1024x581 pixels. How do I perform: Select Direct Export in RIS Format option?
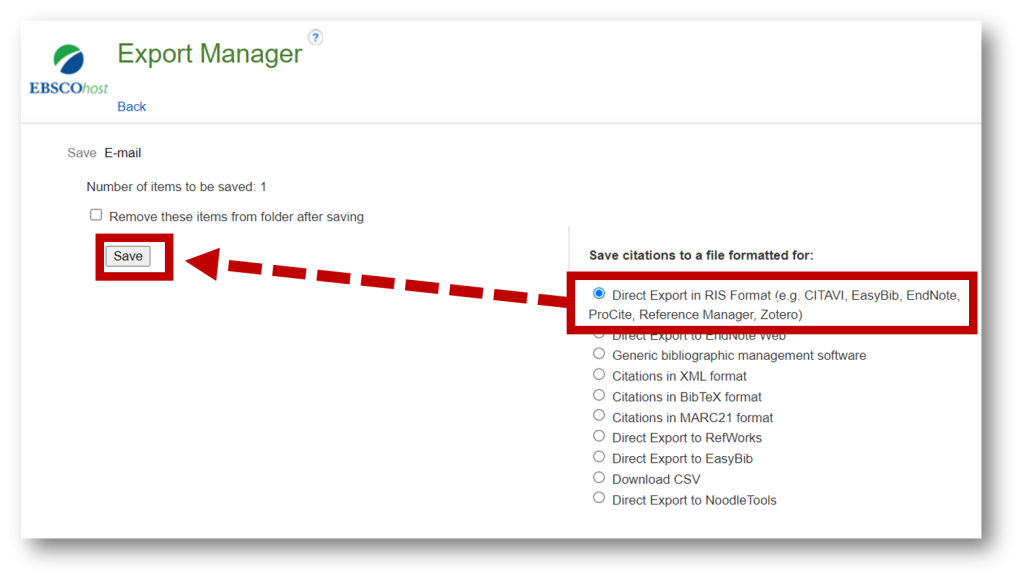click(599, 294)
